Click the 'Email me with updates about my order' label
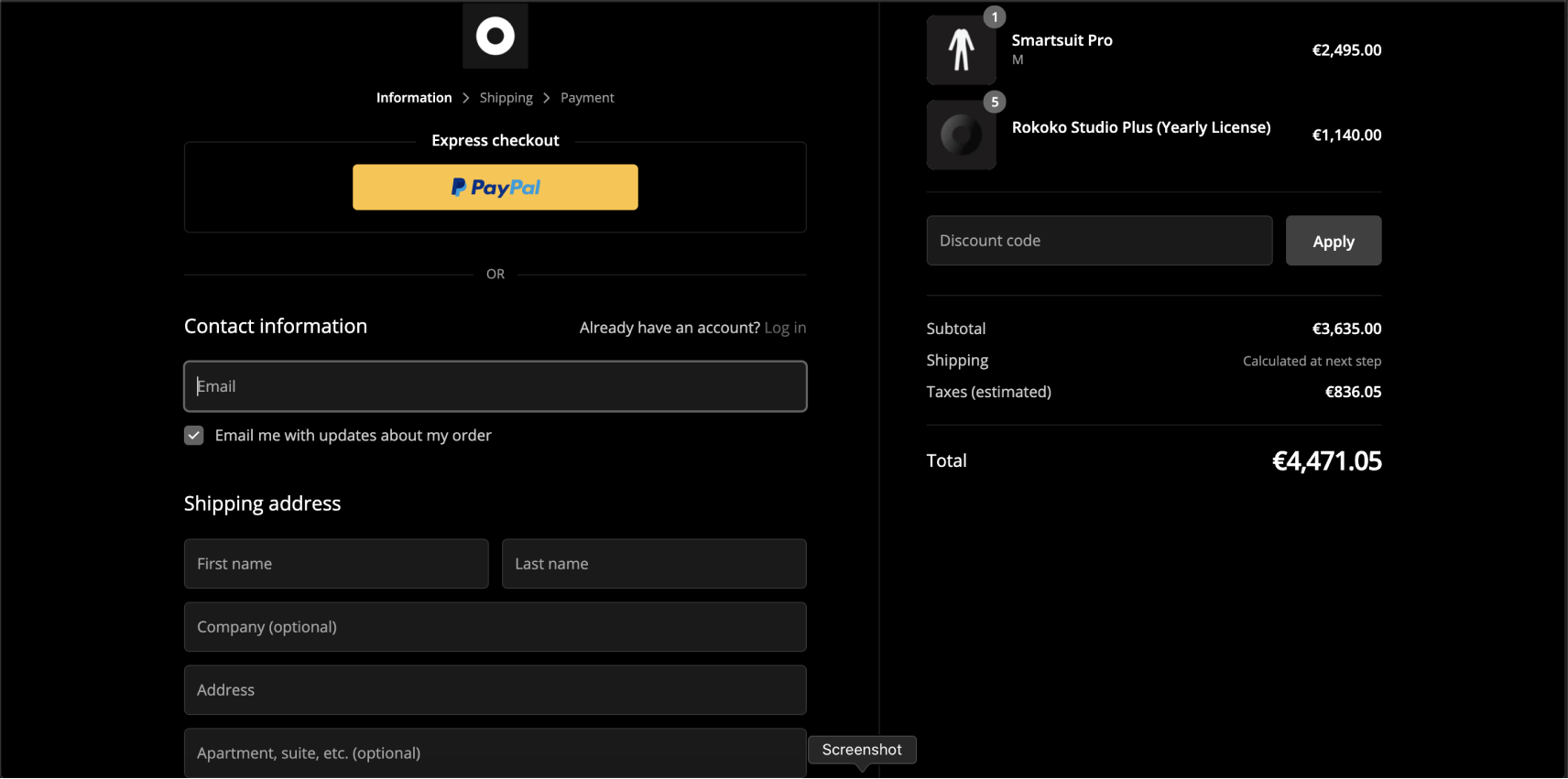 click(x=354, y=436)
